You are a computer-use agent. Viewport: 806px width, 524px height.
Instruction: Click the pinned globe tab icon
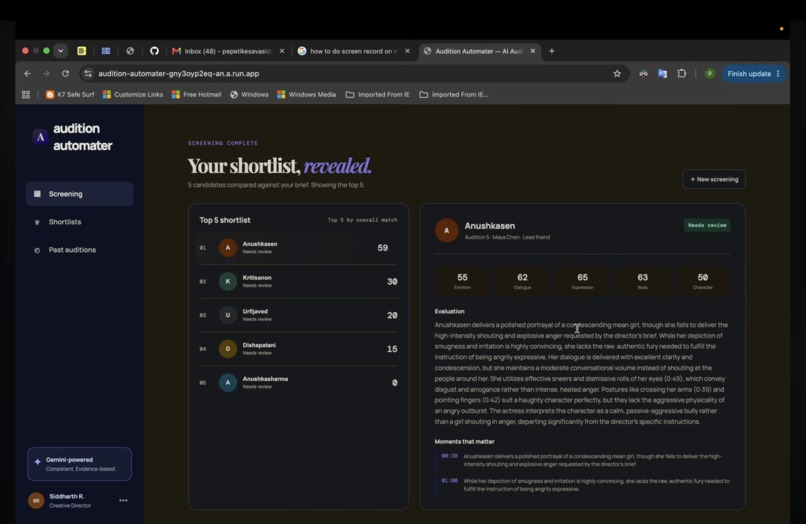(130, 51)
